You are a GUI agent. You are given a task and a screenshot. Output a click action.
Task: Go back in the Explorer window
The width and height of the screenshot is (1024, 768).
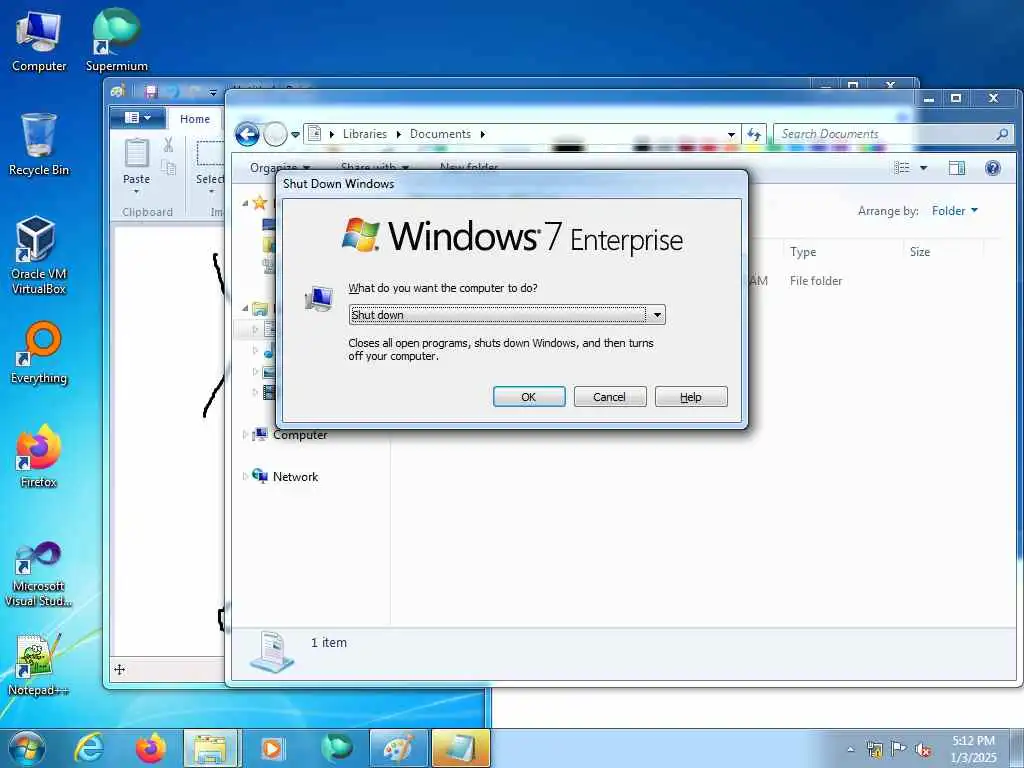(248, 135)
